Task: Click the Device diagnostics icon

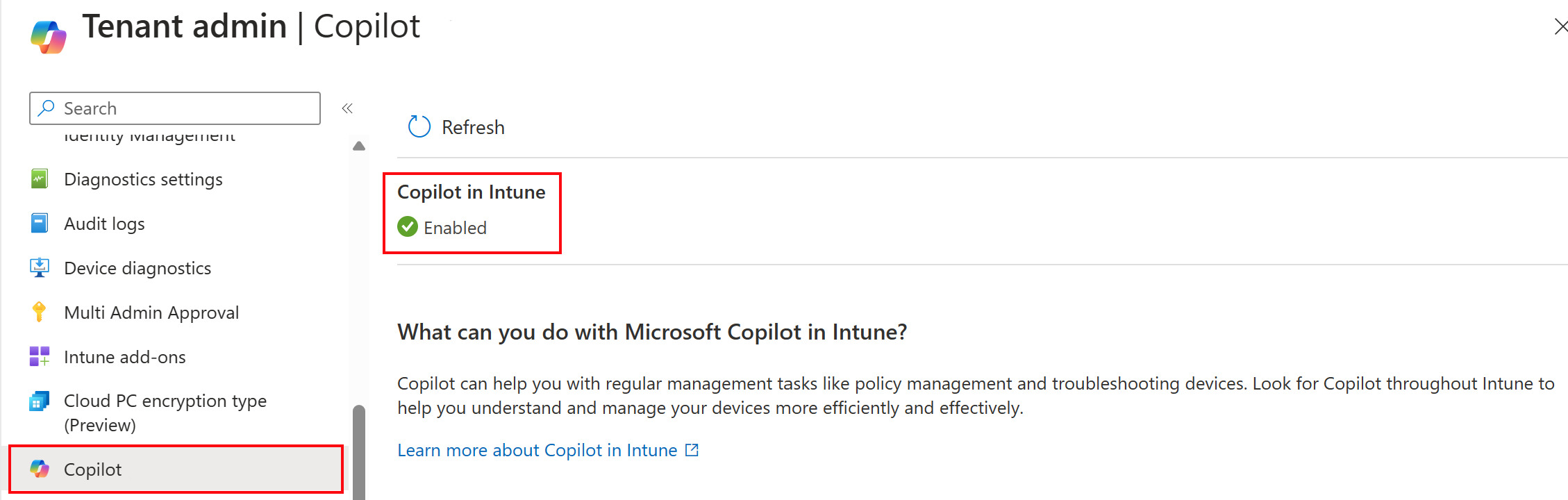Action: click(x=40, y=267)
